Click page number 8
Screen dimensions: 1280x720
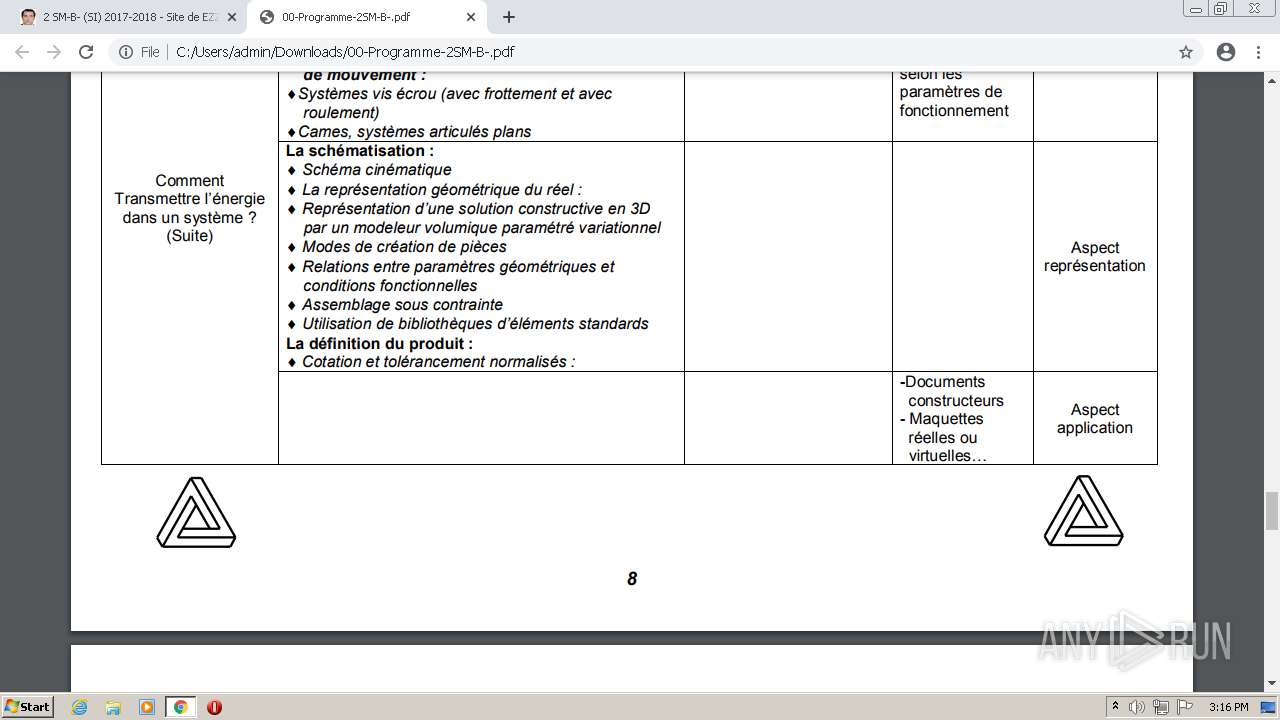coord(632,579)
